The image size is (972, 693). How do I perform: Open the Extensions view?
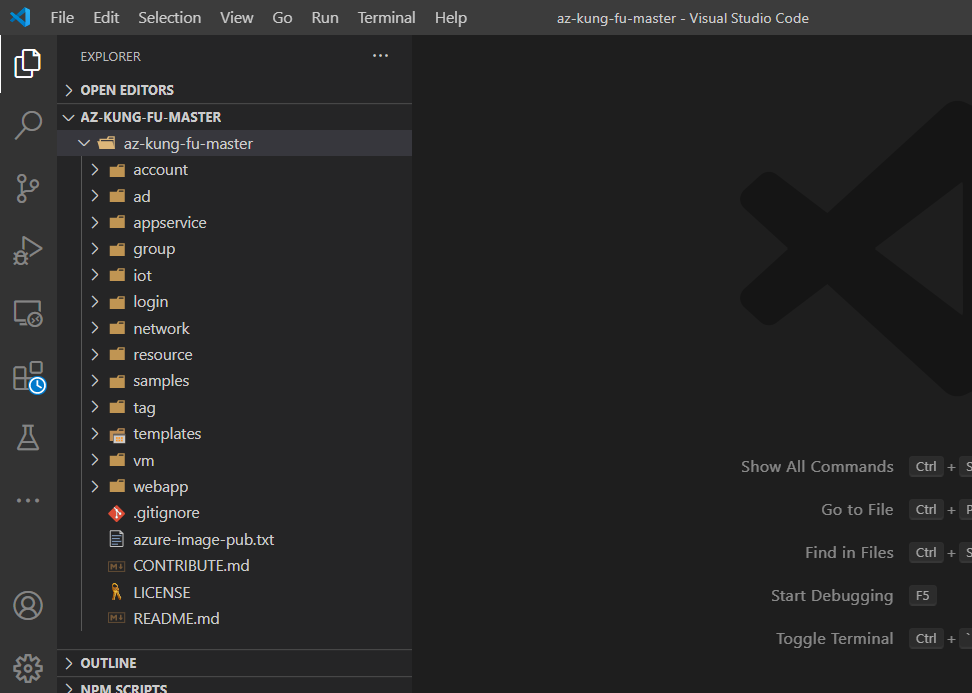[x=28, y=377]
